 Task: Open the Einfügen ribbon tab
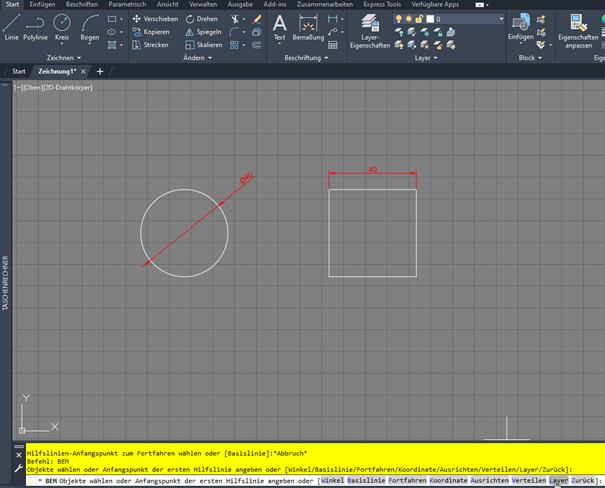click(x=42, y=4)
